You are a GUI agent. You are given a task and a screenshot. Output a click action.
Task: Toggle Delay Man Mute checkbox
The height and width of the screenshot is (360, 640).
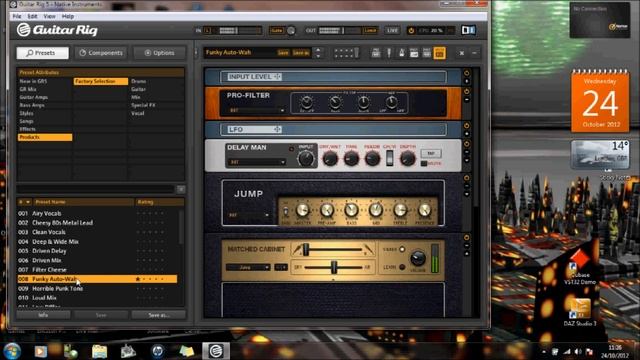tap(424, 164)
